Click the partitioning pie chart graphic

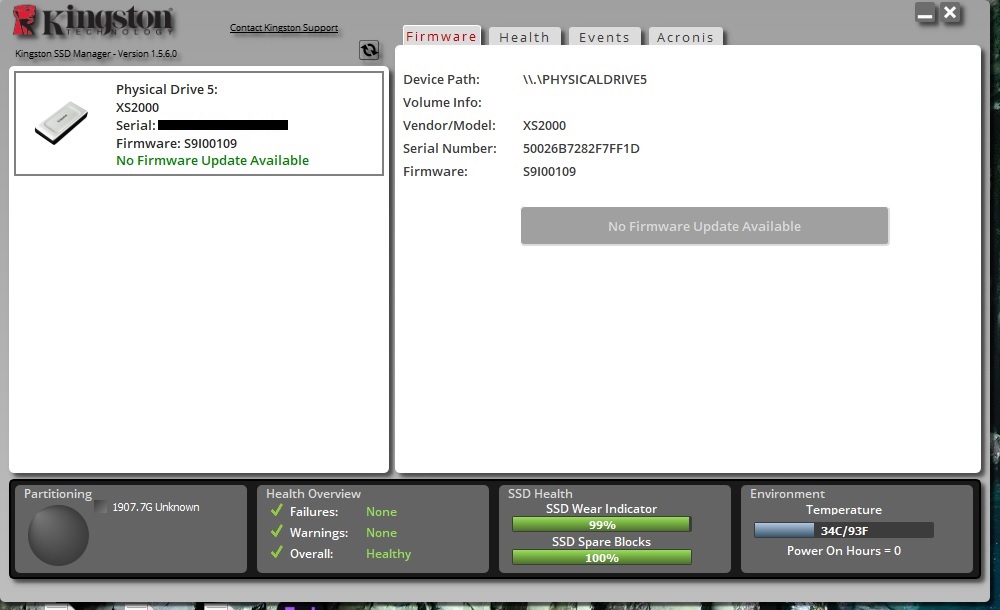pos(58,535)
